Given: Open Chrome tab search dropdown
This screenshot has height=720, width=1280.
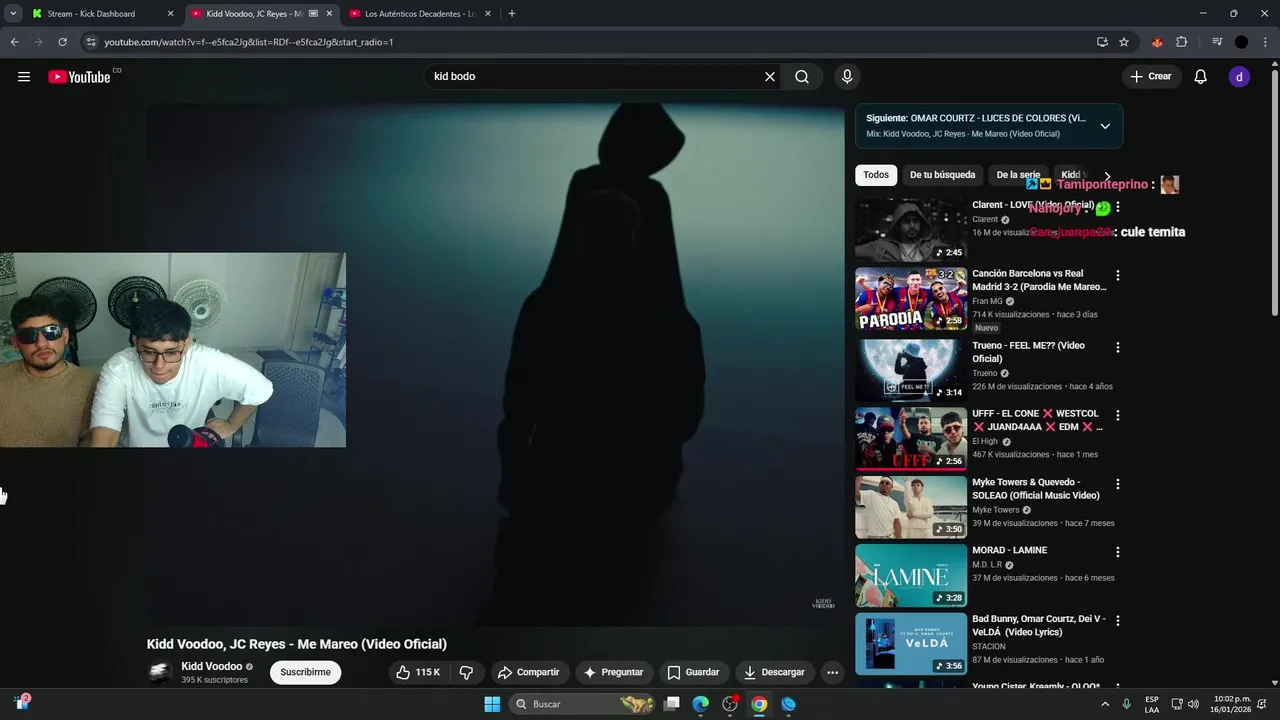Looking at the screenshot, I should tap(13, 14).
